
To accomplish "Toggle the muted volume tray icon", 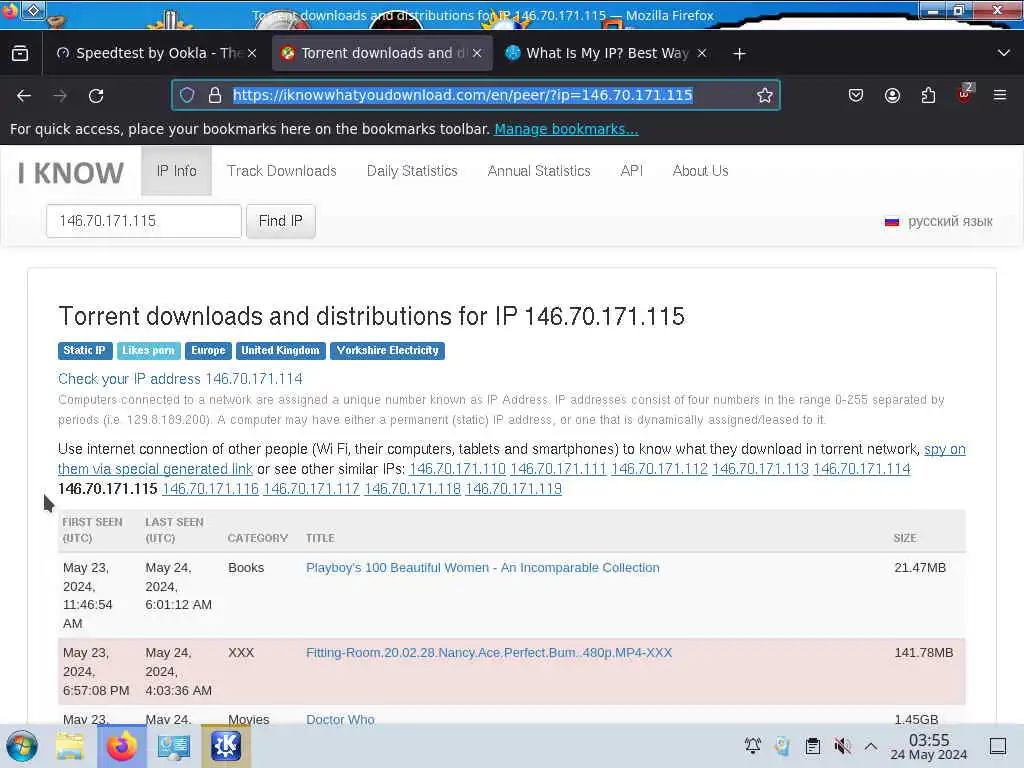I will pos(842,746).
